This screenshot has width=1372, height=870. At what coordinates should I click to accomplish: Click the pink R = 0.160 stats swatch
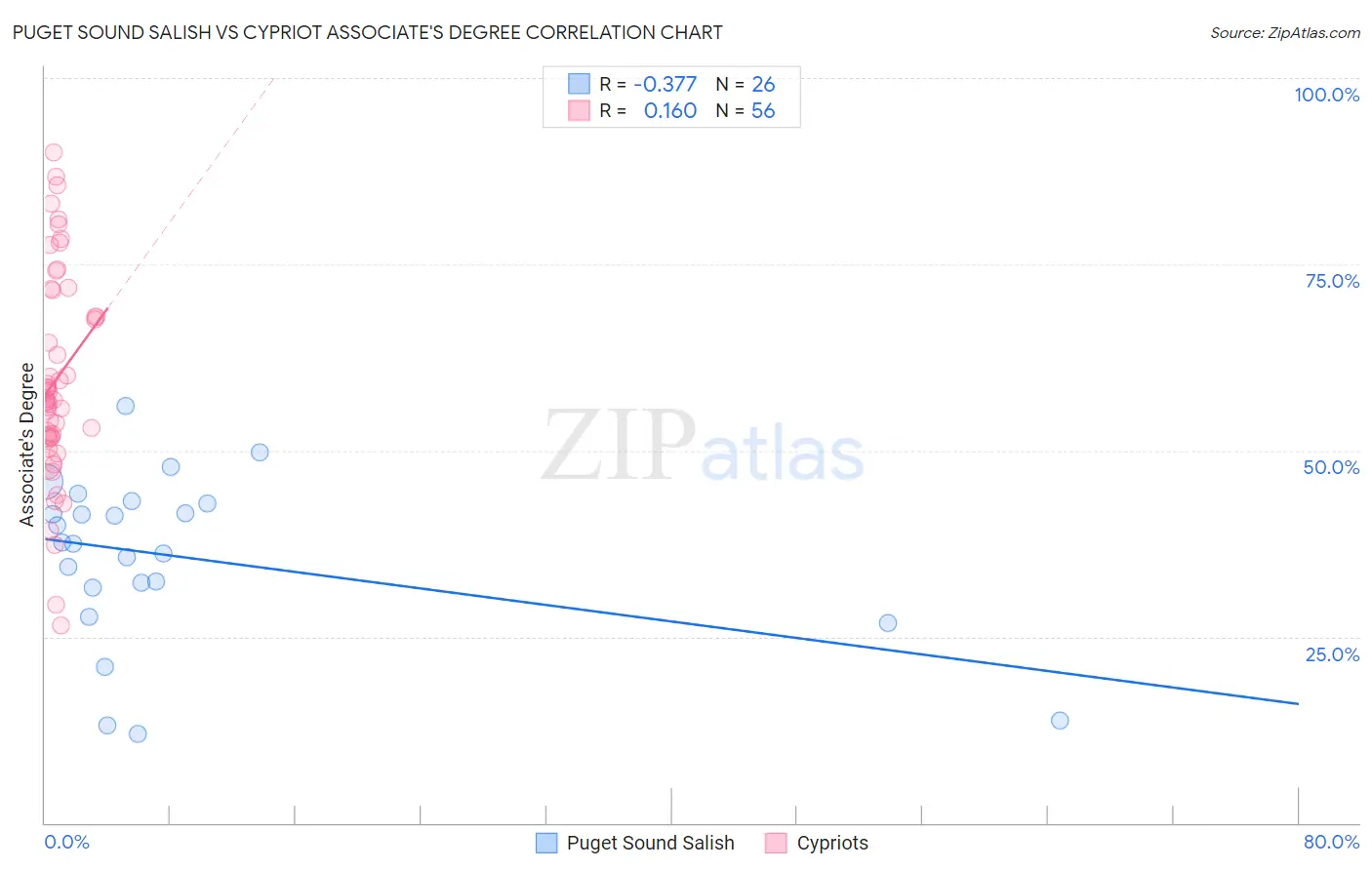pyautogui.click(x=579, y=110)
